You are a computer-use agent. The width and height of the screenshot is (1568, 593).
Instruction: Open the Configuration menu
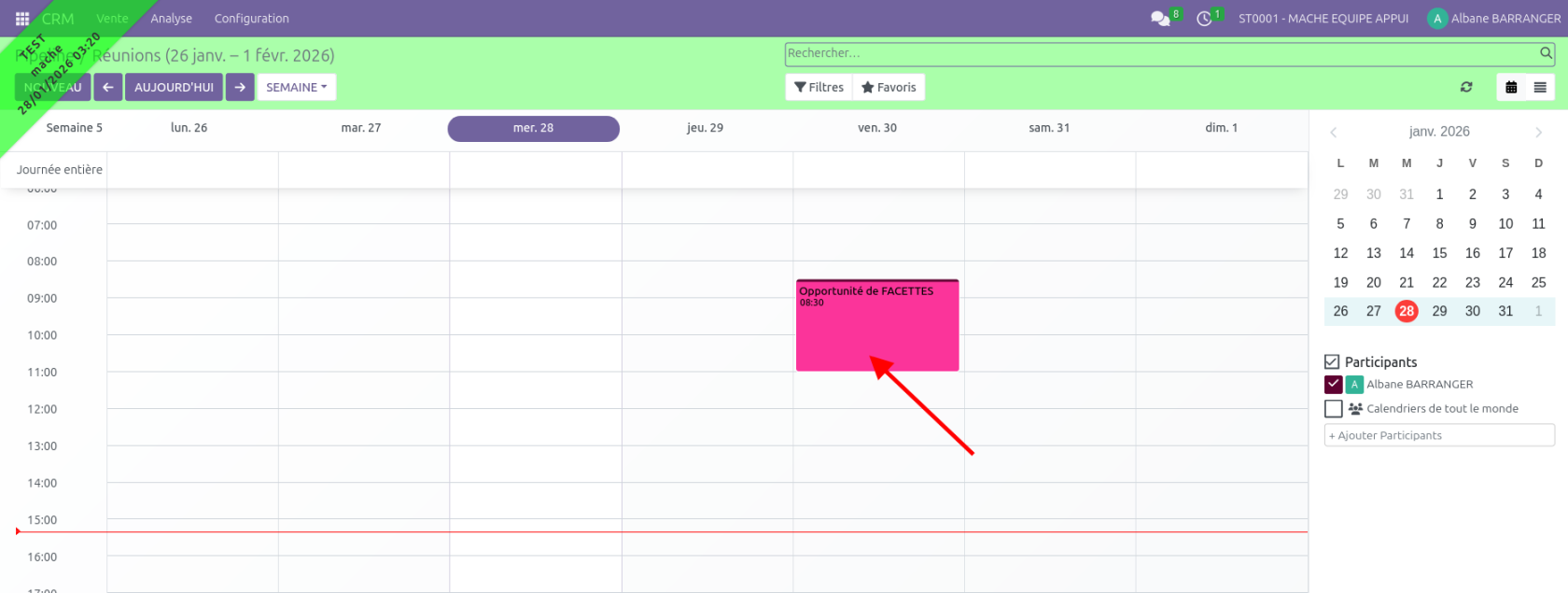(x=251, y=19)
